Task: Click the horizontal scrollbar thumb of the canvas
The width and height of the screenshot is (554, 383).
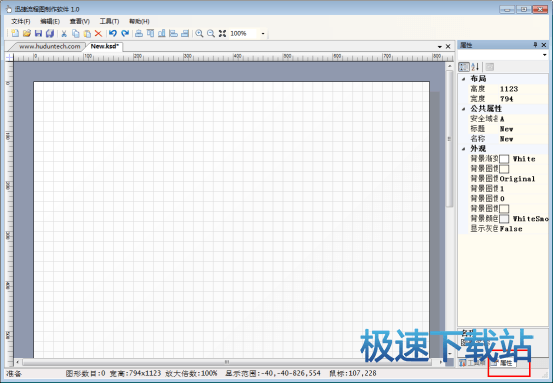Action: tap(227, 362)
